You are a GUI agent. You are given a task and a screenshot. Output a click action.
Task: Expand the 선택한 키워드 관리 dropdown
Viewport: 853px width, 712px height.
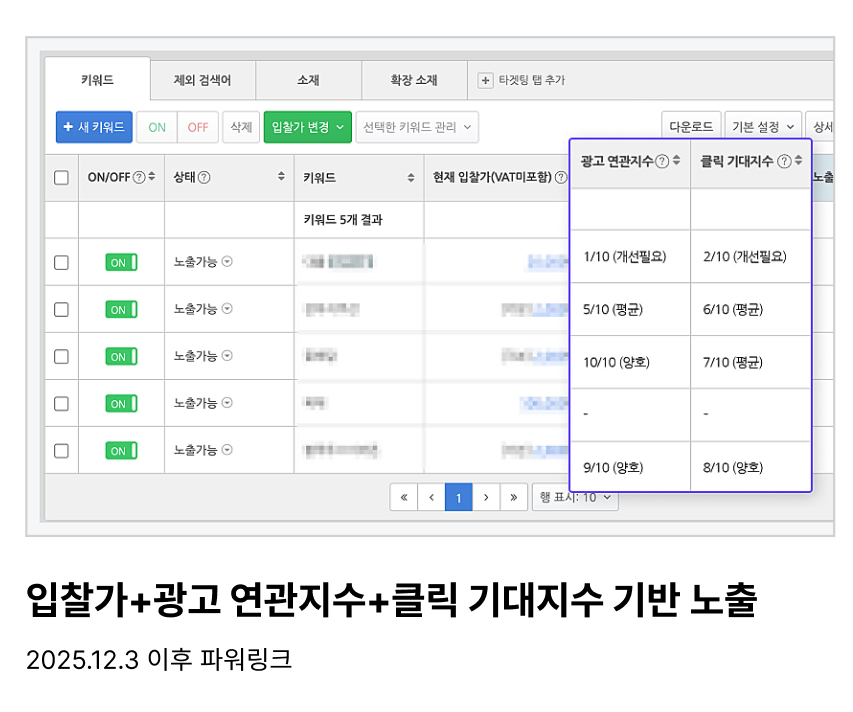point(417,127)
